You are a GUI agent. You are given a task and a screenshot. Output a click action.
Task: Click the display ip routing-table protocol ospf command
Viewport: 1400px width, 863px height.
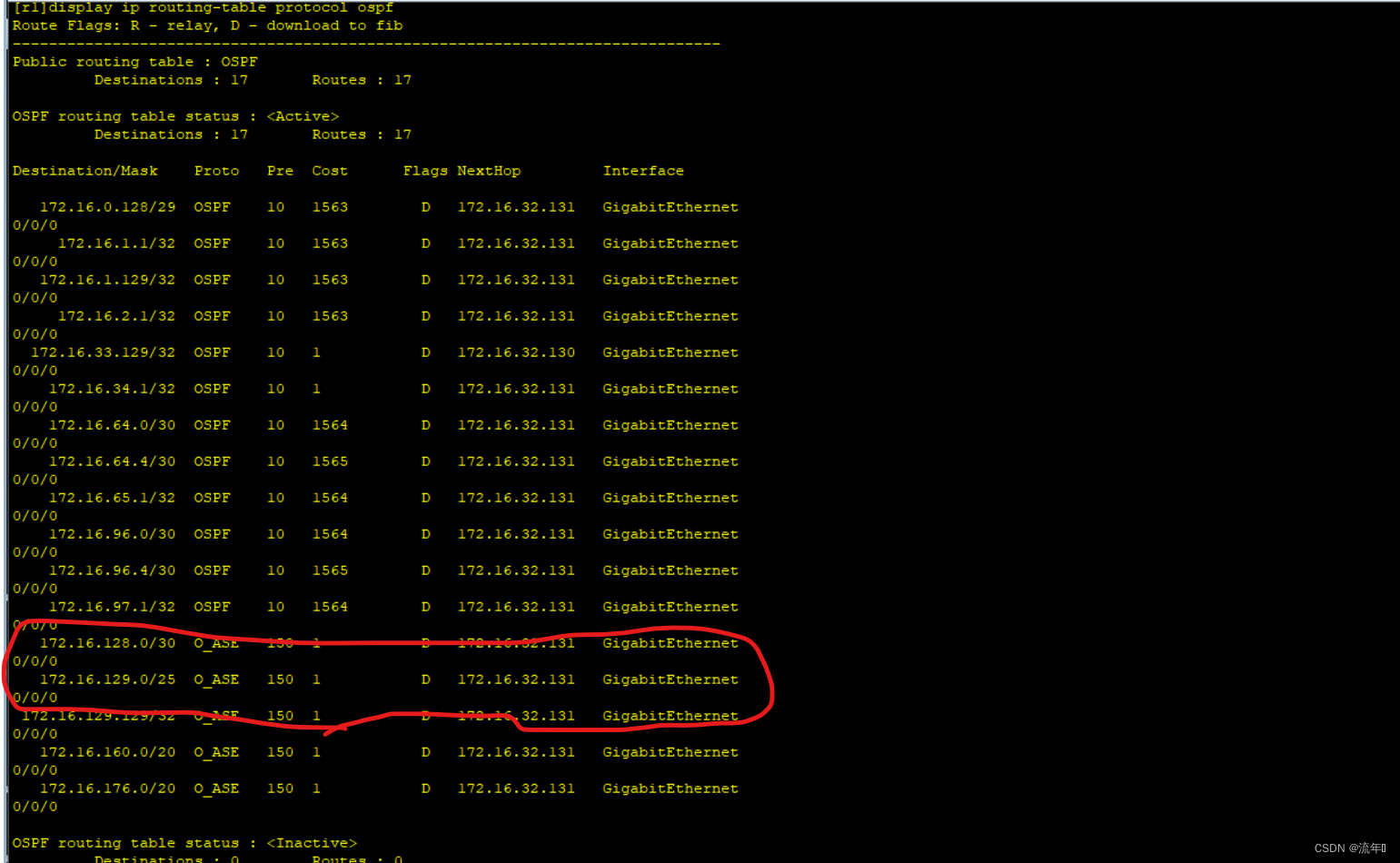coord(221,7)
